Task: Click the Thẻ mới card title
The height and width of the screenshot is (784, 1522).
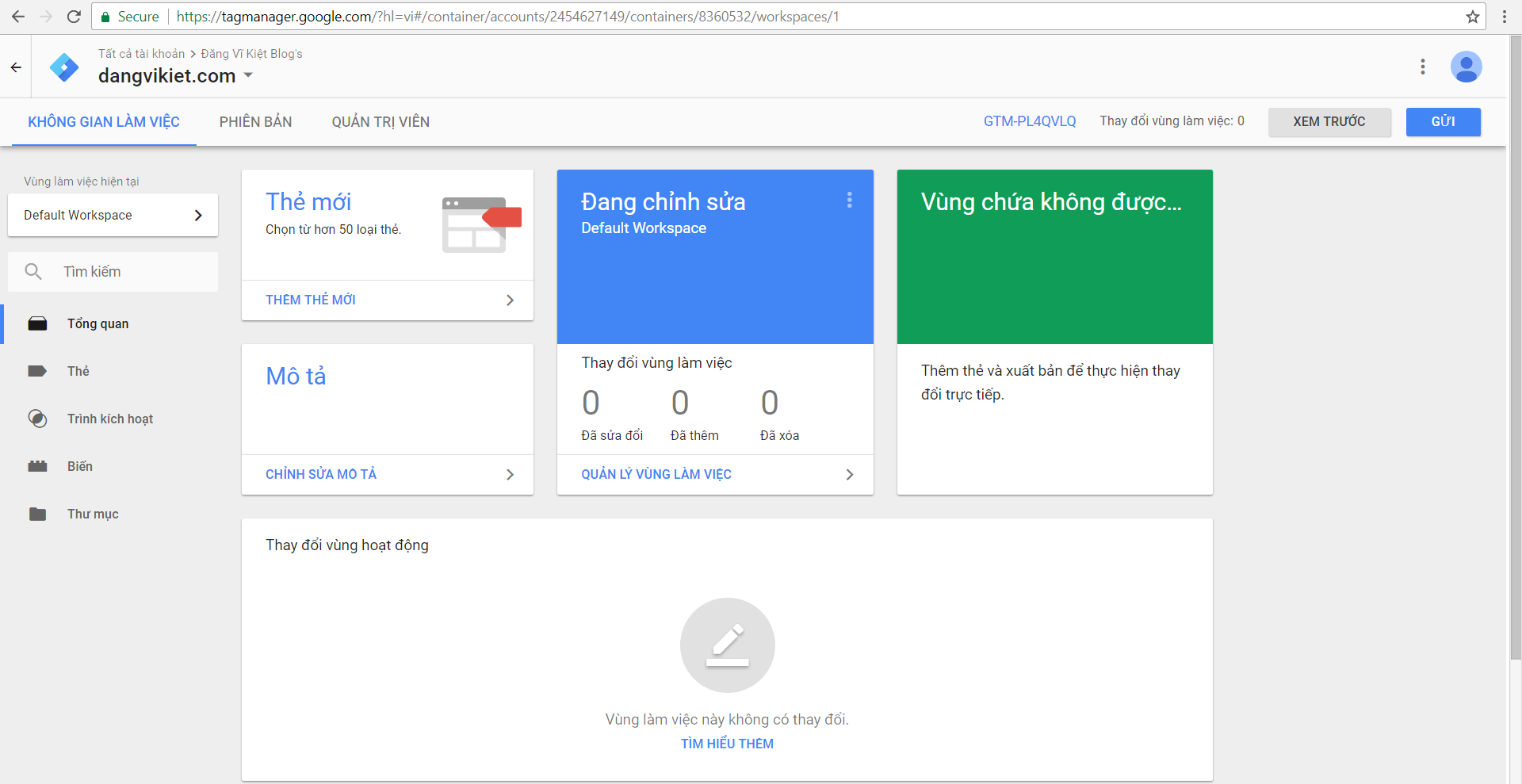Action: point(308,201)
